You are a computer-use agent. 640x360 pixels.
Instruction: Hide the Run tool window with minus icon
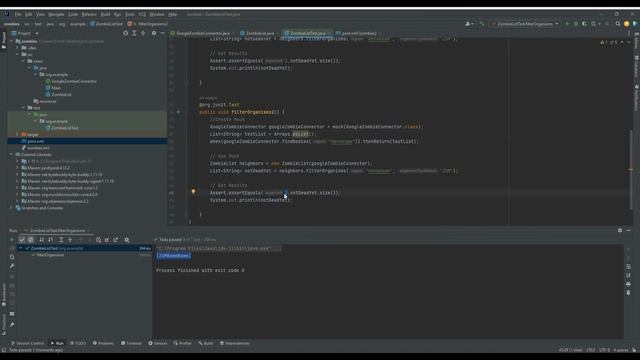pyautogui.click(x=629, y=231)
